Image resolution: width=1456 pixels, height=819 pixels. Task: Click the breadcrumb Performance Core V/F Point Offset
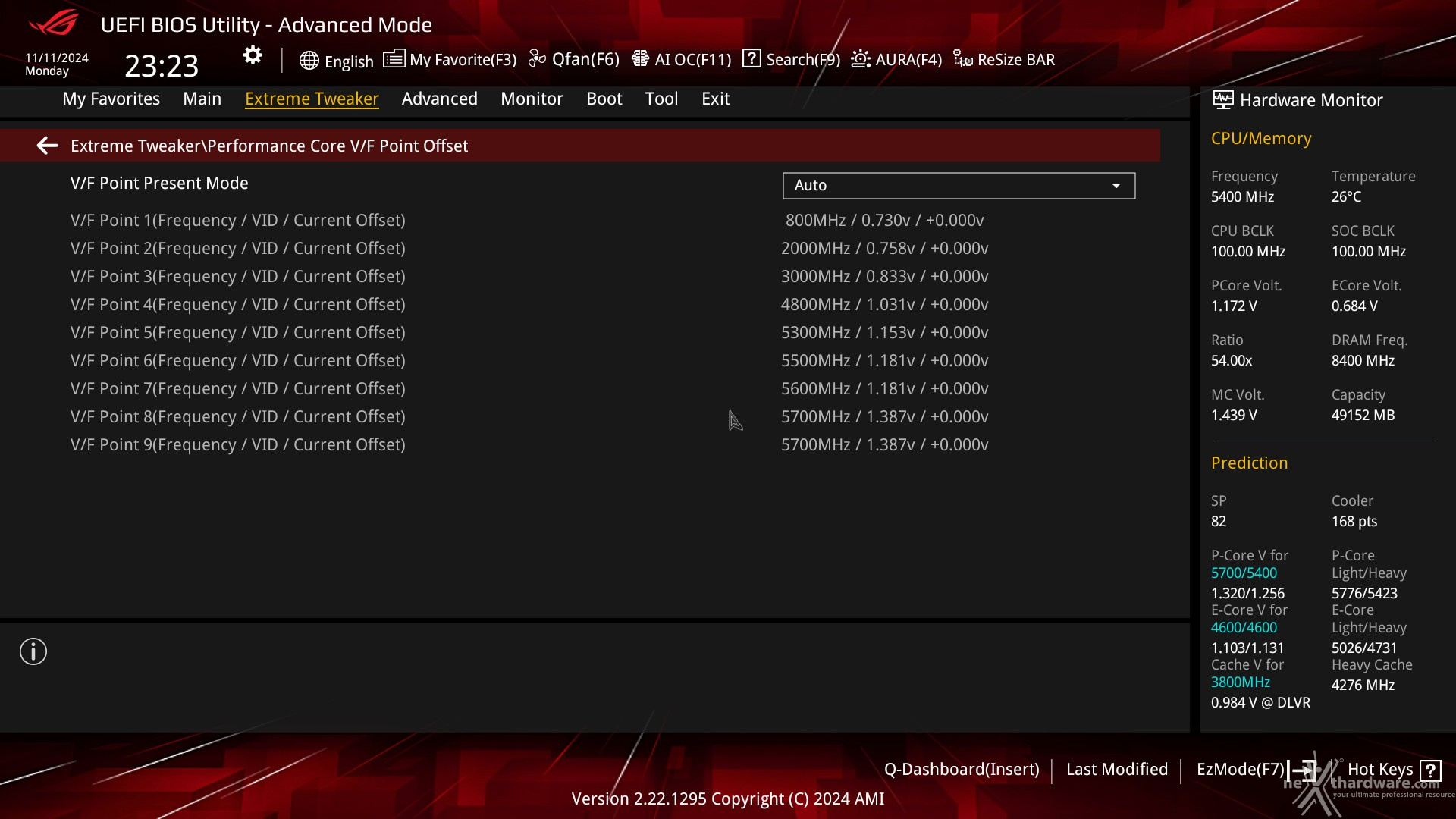337,146
